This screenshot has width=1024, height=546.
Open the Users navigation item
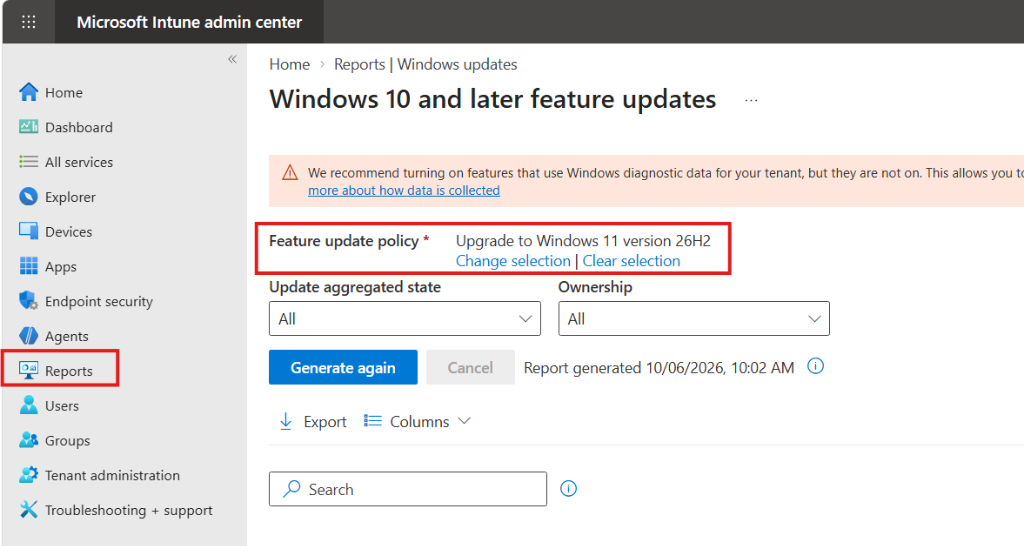click(61, 406)
